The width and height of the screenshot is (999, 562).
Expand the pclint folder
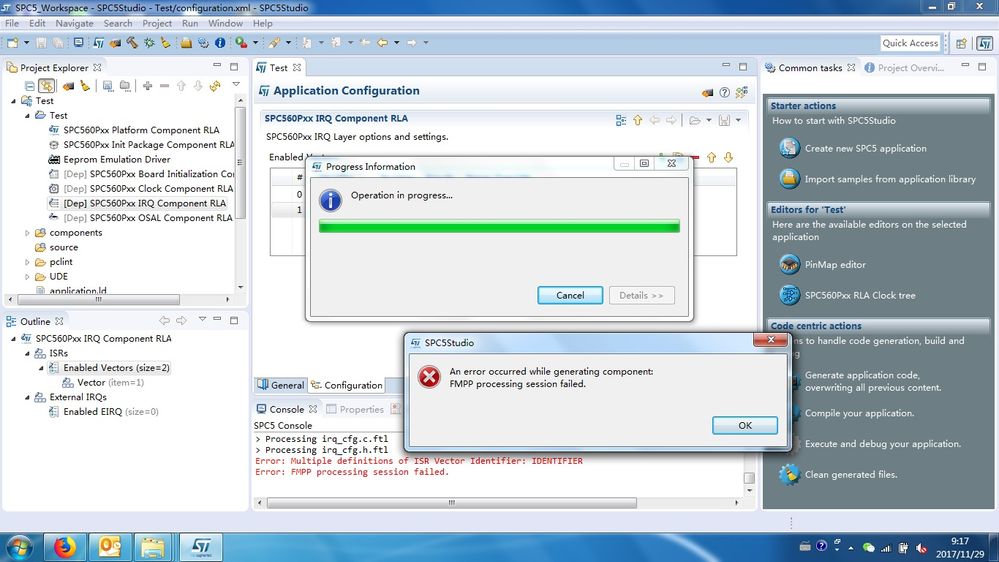click(x=27, y=262)
